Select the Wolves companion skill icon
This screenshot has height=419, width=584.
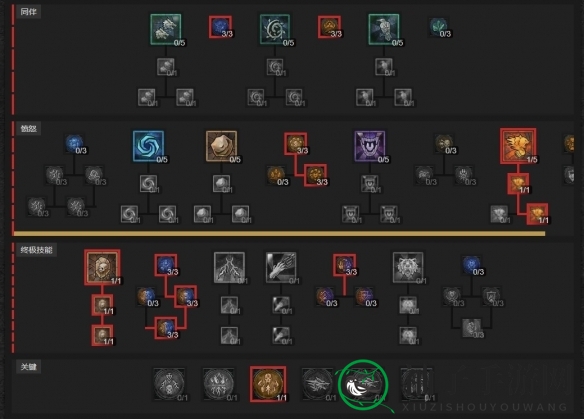point(166,29)
